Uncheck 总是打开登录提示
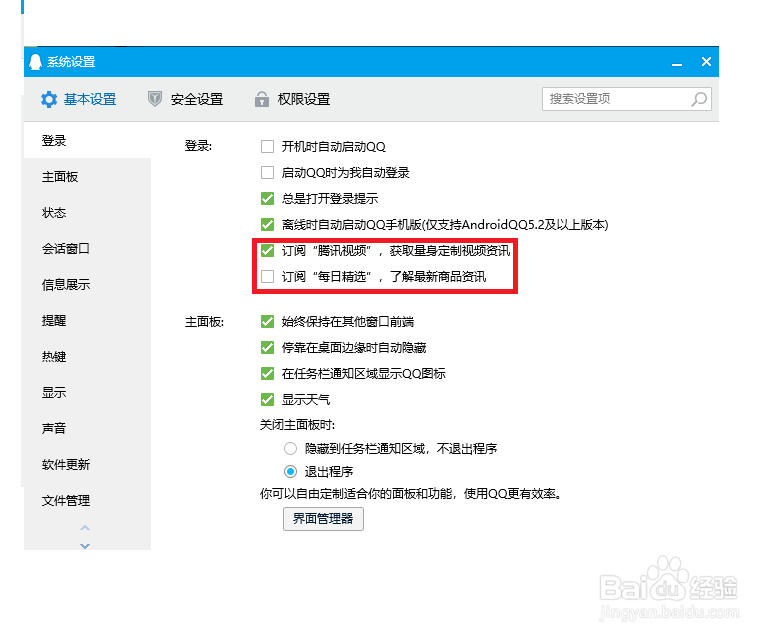The image size is (781, 639). (x=267, y=199)
